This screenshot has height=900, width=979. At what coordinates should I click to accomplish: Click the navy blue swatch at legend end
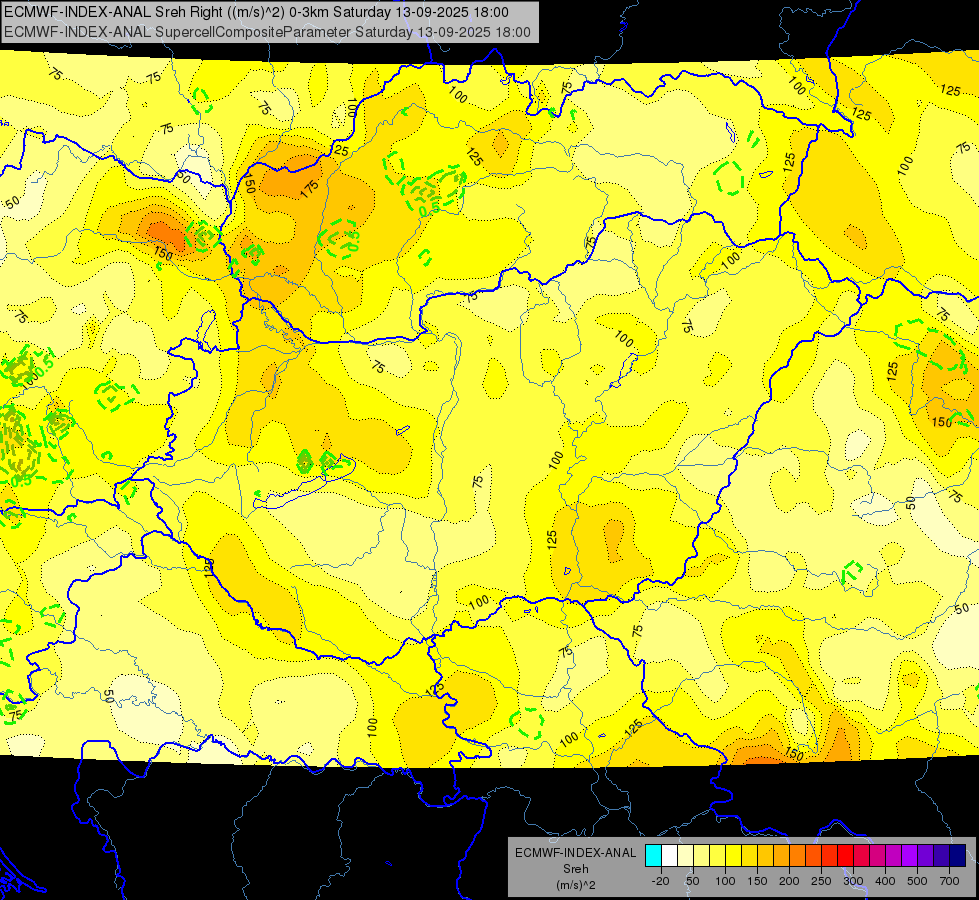pyautogui.click(x=958, y=855)
